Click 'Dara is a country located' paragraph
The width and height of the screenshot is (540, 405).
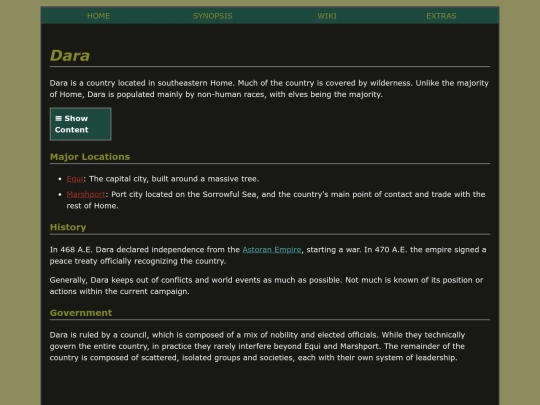coord(269,89)
